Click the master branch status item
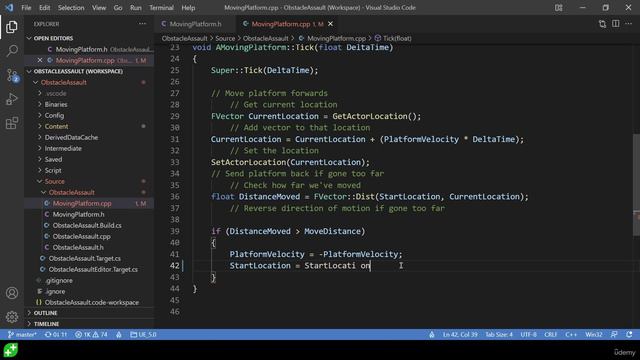 (x=22, y=335)
